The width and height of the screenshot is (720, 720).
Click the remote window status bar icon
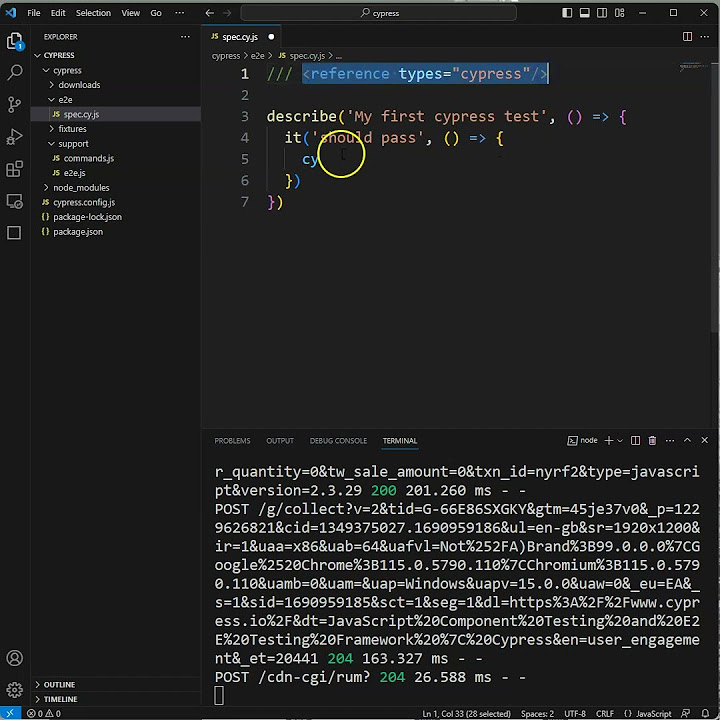(x=10, y=714)
